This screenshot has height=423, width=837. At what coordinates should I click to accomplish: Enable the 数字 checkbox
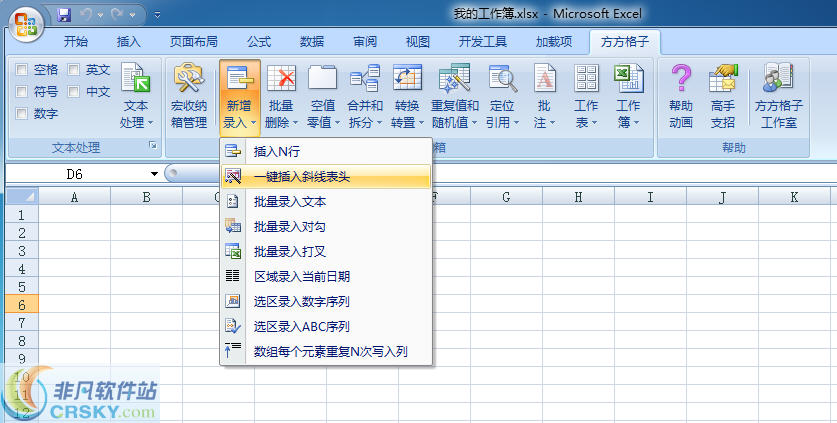point(22,113)
